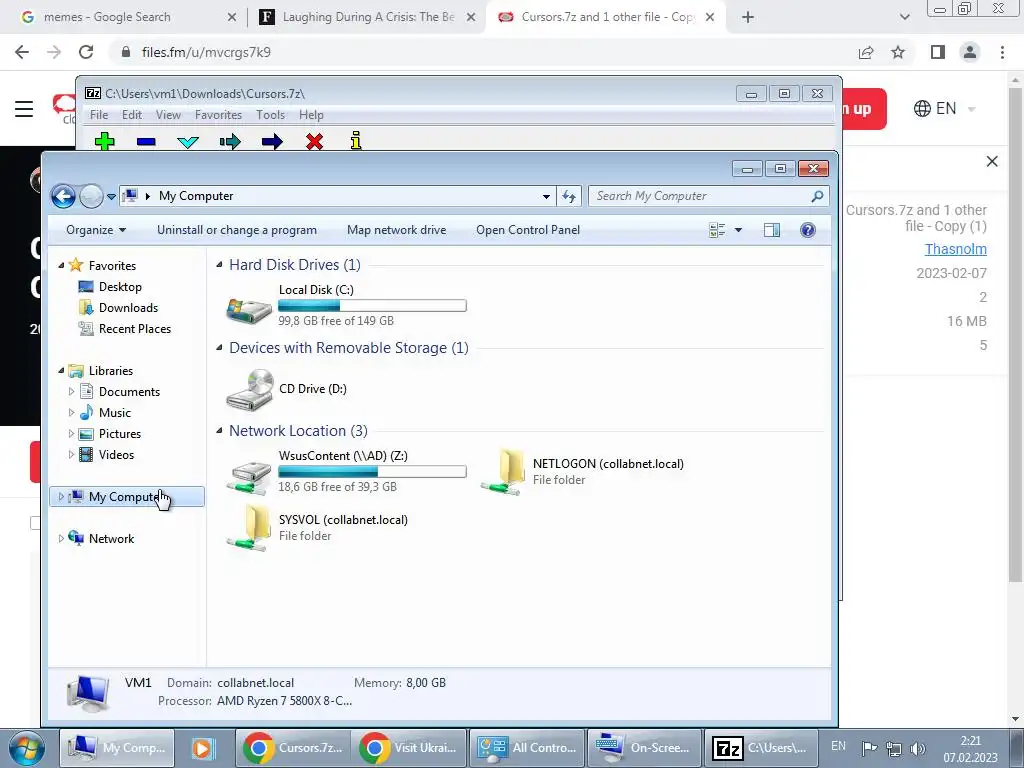1024x768 pixels.
Task: Collapse the Network Location group
Action: [219, 430]
